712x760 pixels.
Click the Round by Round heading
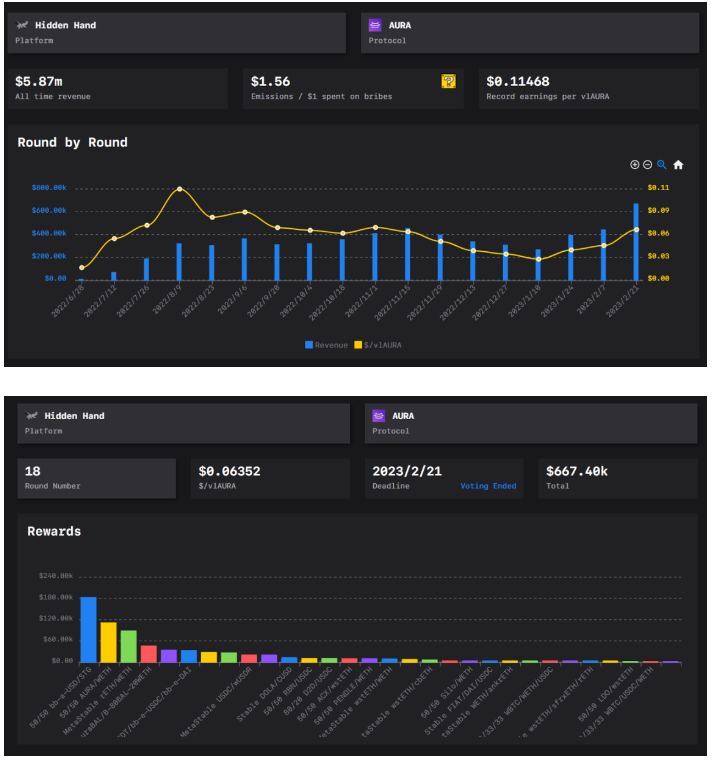(x=73, y=142)
